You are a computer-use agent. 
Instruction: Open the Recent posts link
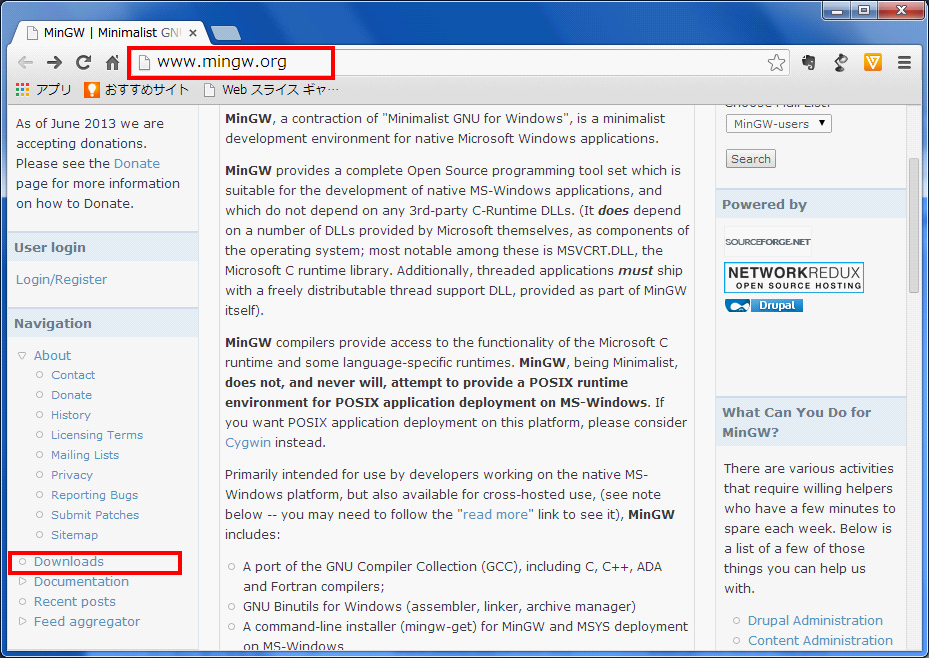point(75,602)
